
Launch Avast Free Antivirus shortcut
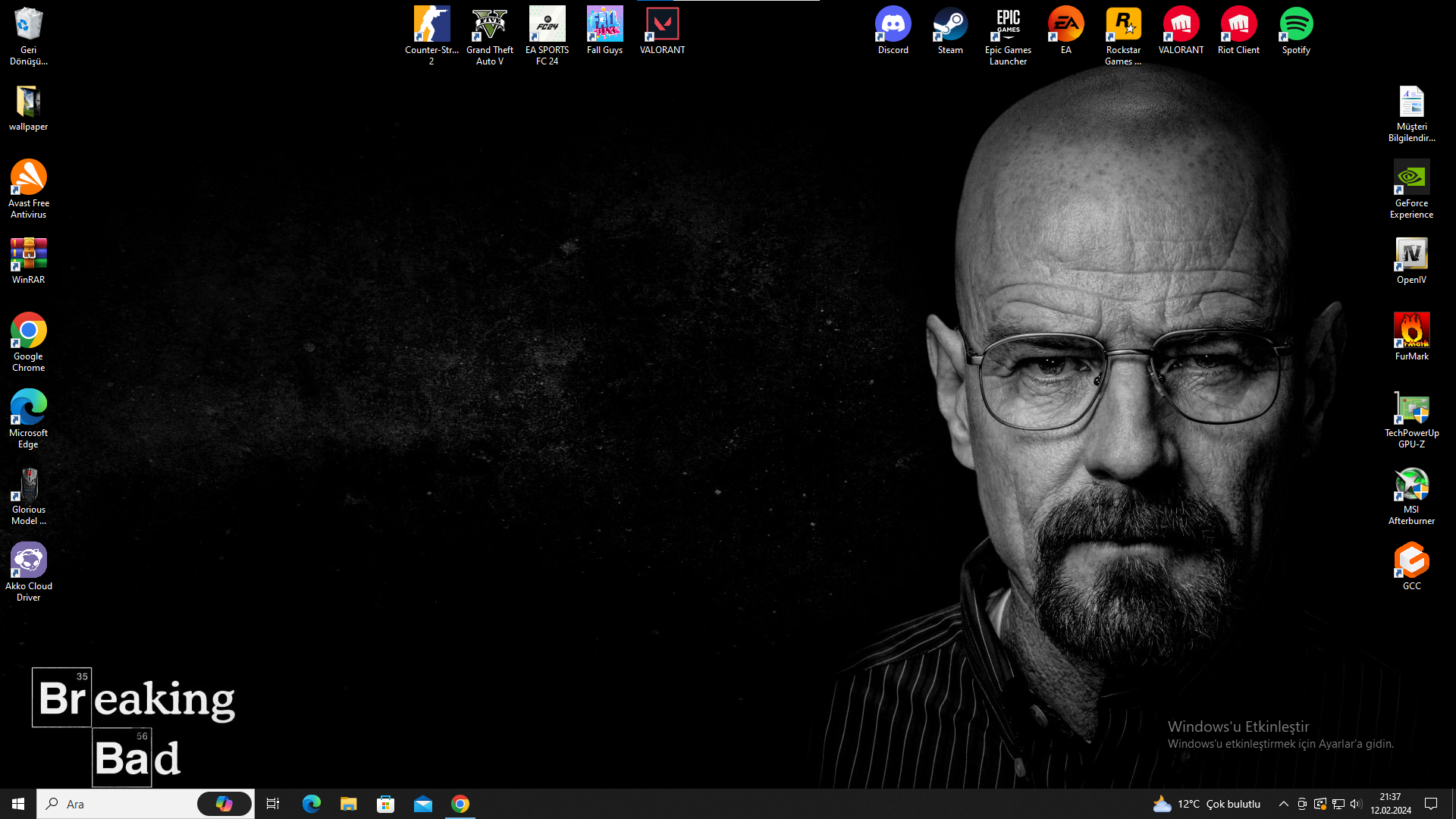click(28, 189)
